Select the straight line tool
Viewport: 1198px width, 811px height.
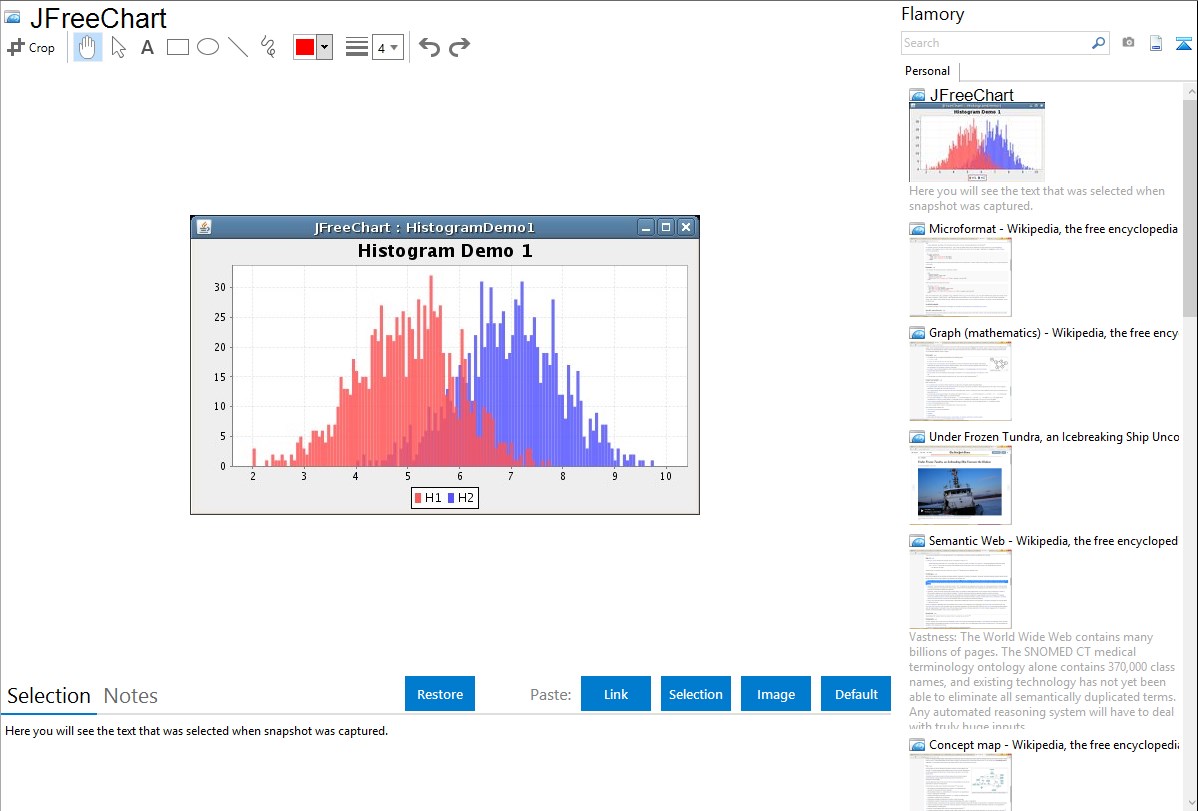click(238, 47)
